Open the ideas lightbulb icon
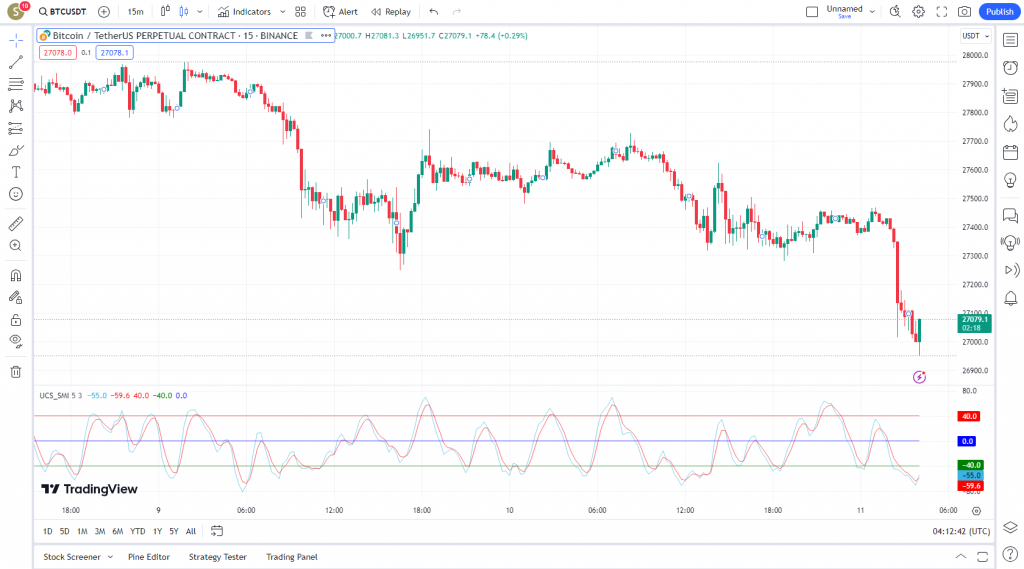The height and width of the screenshot is (569, 1024). tap(1010, 180)
